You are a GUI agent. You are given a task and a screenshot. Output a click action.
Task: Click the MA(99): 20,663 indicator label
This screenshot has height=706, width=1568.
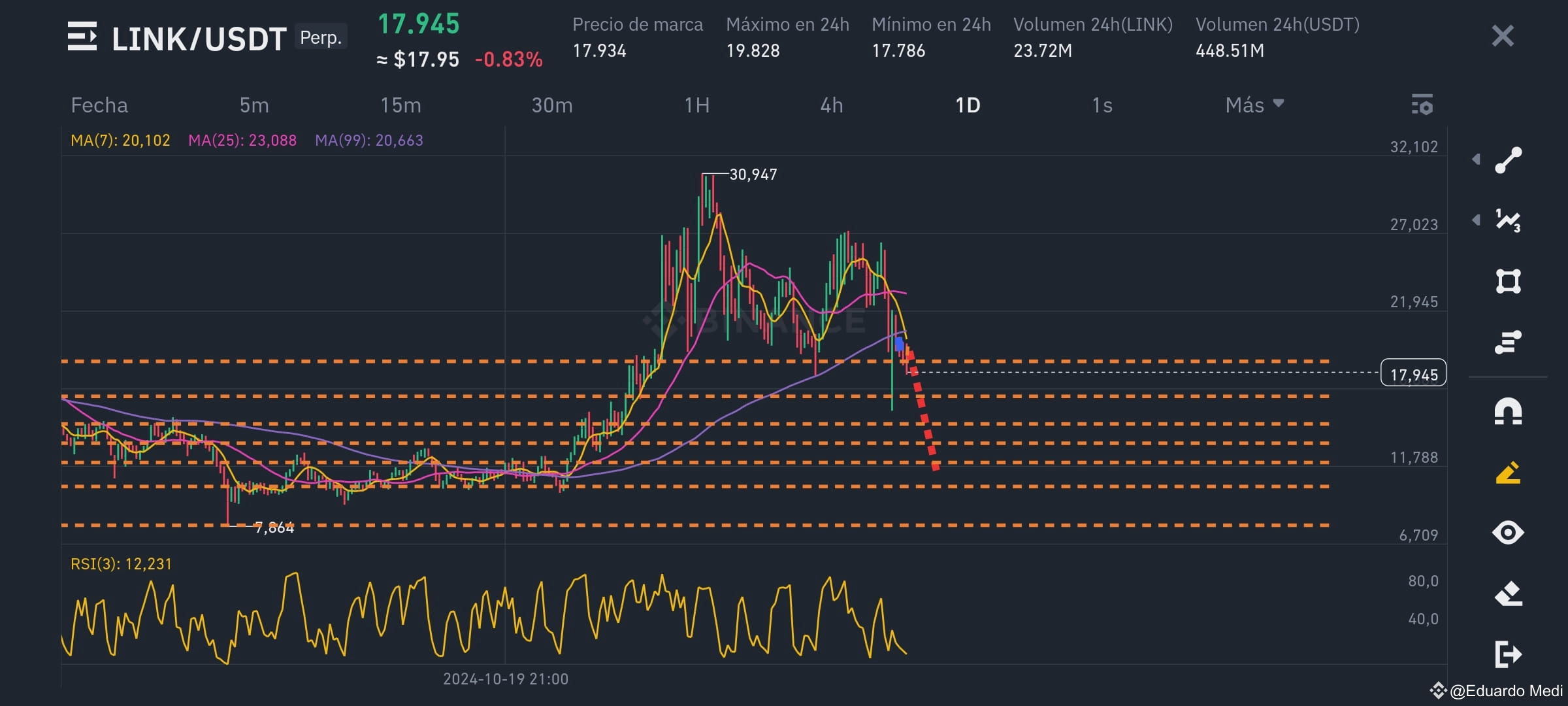[x=369, y=141]
